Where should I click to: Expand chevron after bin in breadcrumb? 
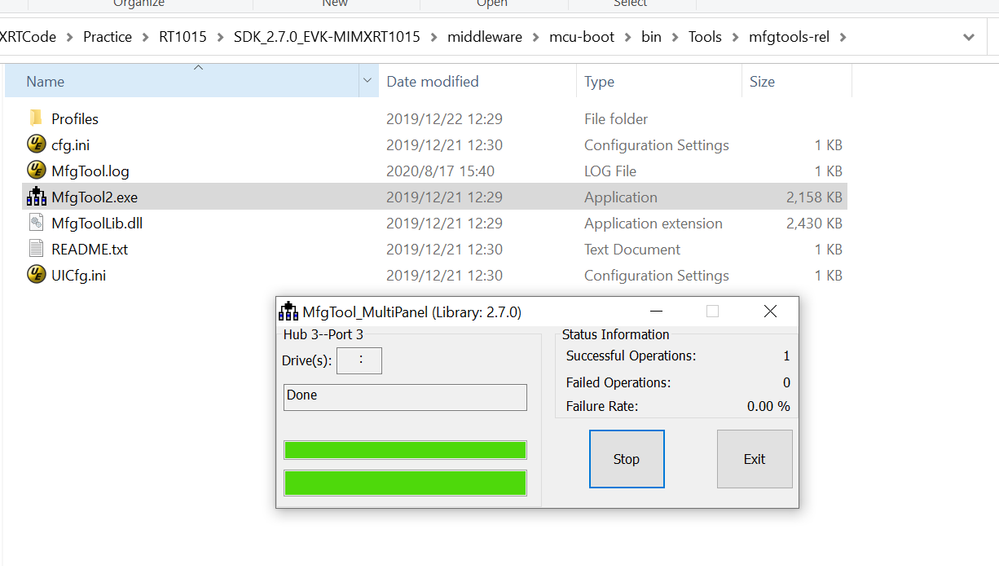(x=675, y=37)
